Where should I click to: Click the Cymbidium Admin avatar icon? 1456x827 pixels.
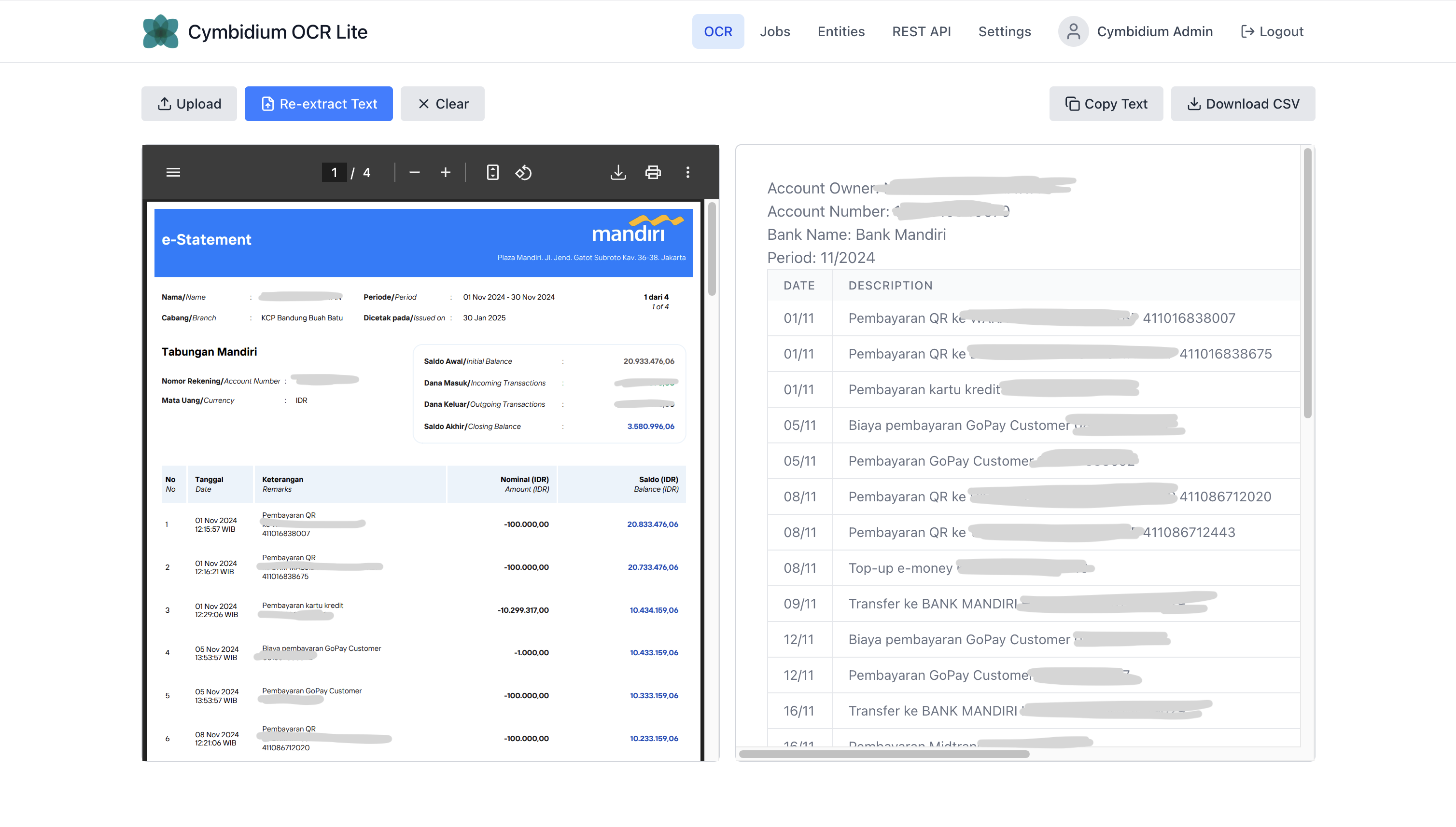tap(1073, 31)
